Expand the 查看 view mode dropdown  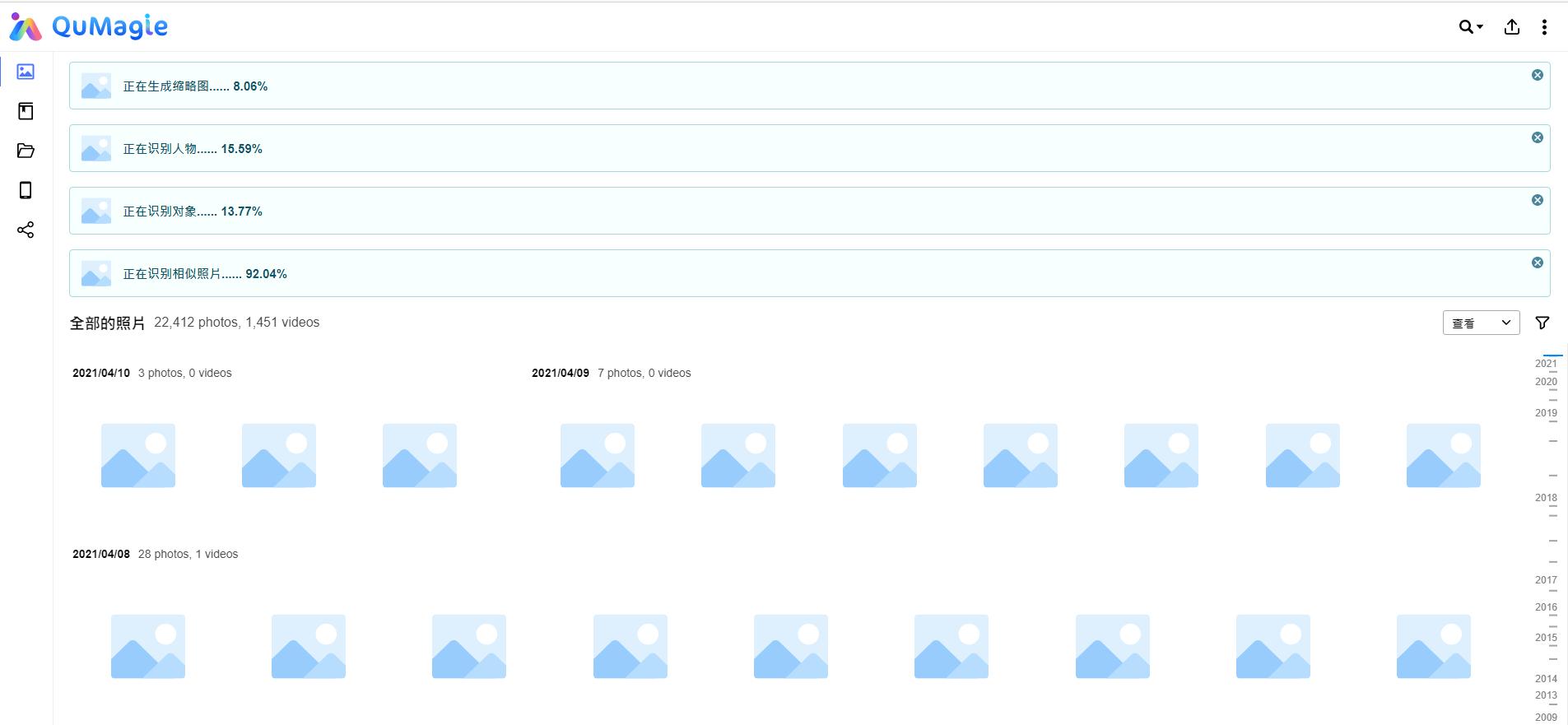coord(1482,323)
